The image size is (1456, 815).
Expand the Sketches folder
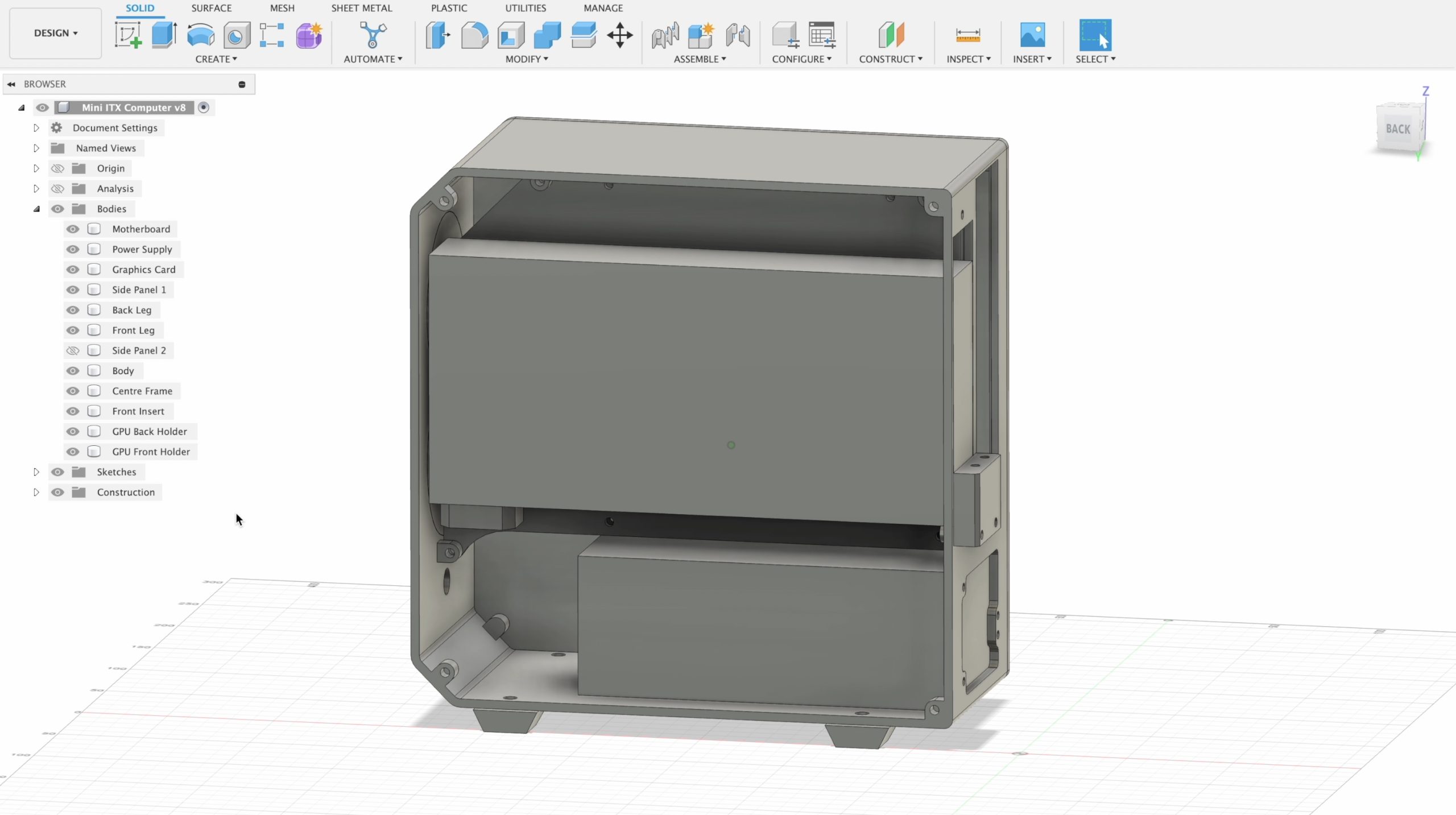[36, 472]
